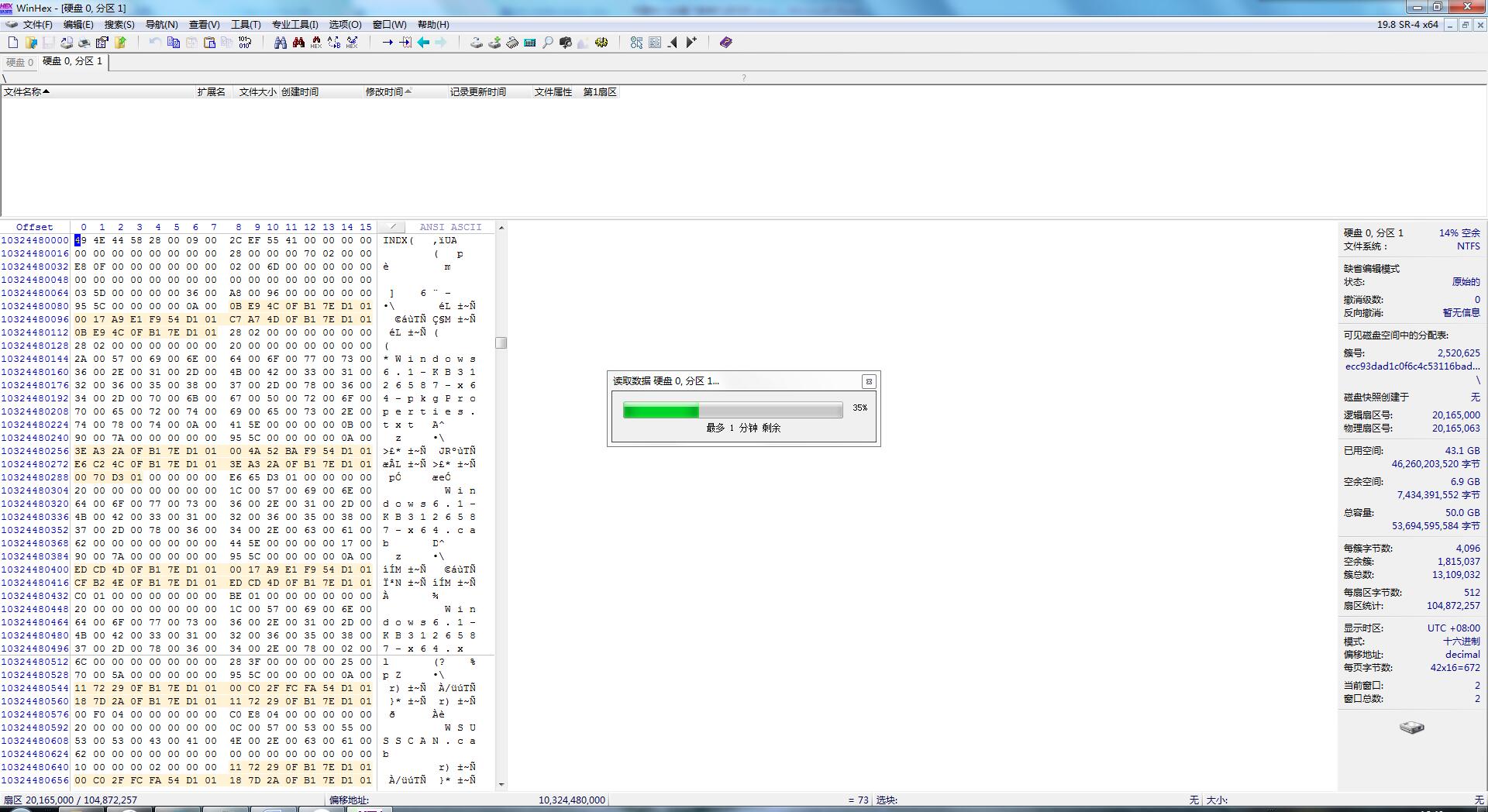Open the file Properties toolbar icon

pyautogui.click(x=102, y=43)
